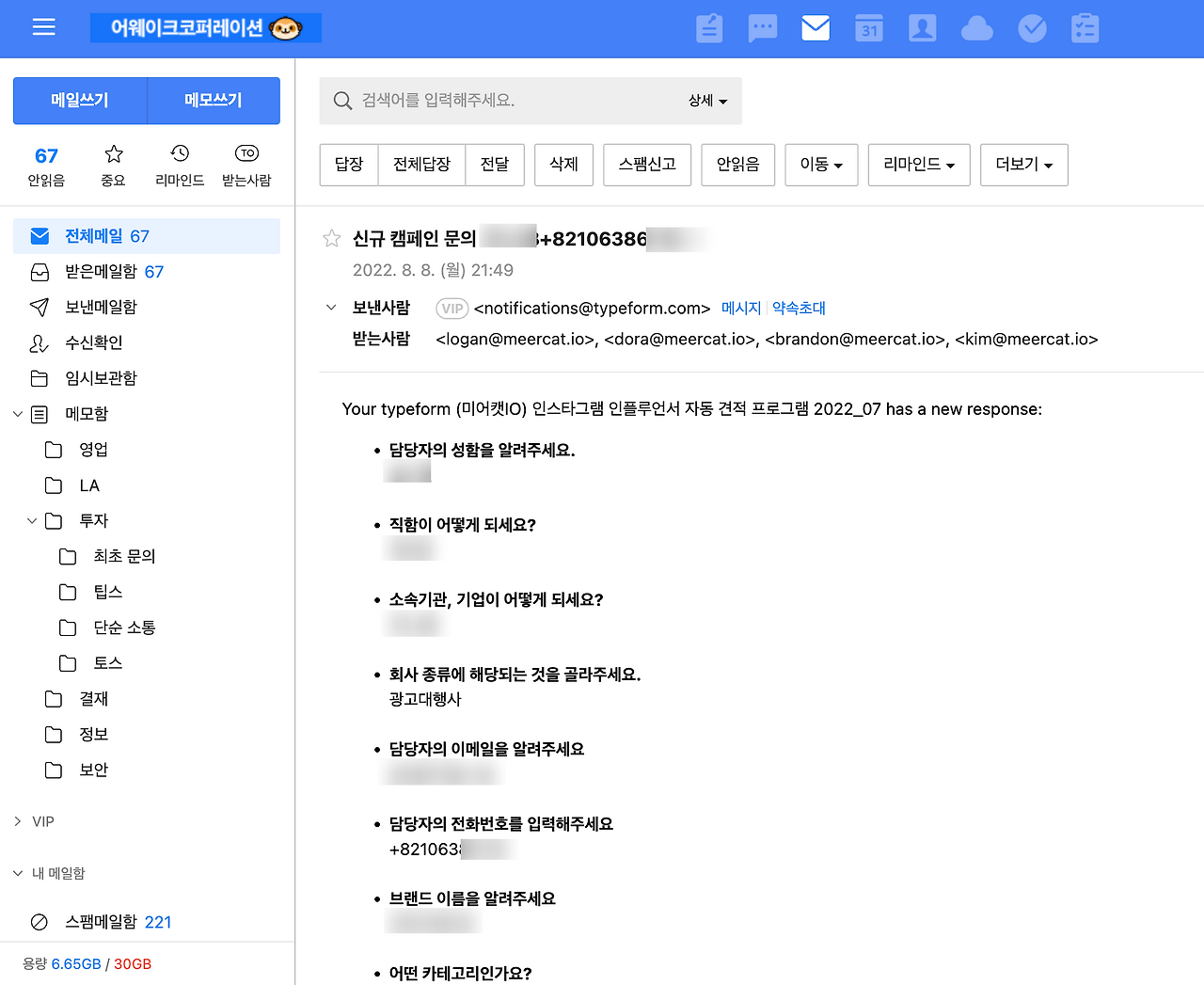Click the VIP badge next to sender
This screenshot has height=985, width=1204.
pos(452,309)
